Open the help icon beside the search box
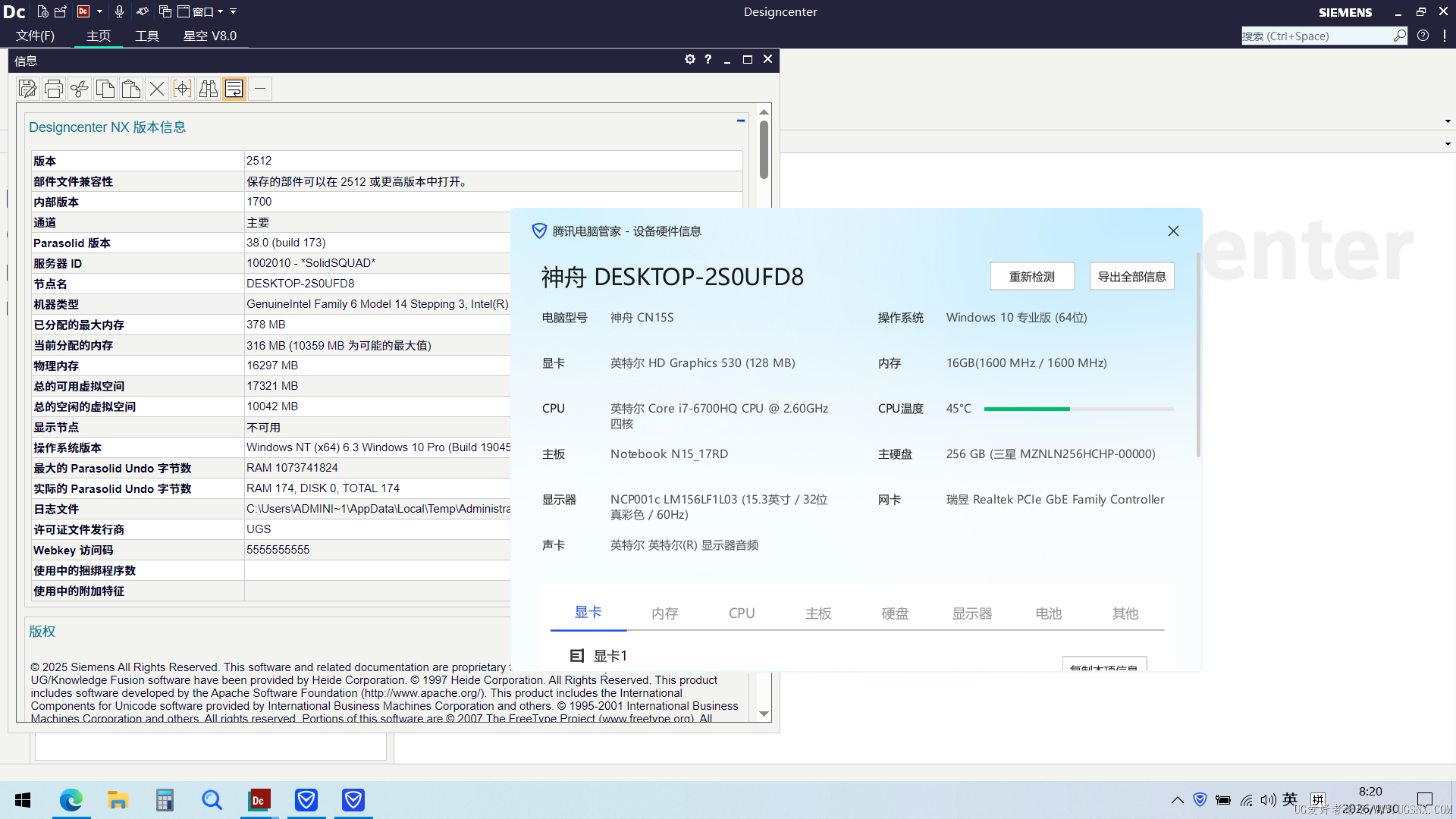This screenshot has height=819, width=1456. (1423, 36)
